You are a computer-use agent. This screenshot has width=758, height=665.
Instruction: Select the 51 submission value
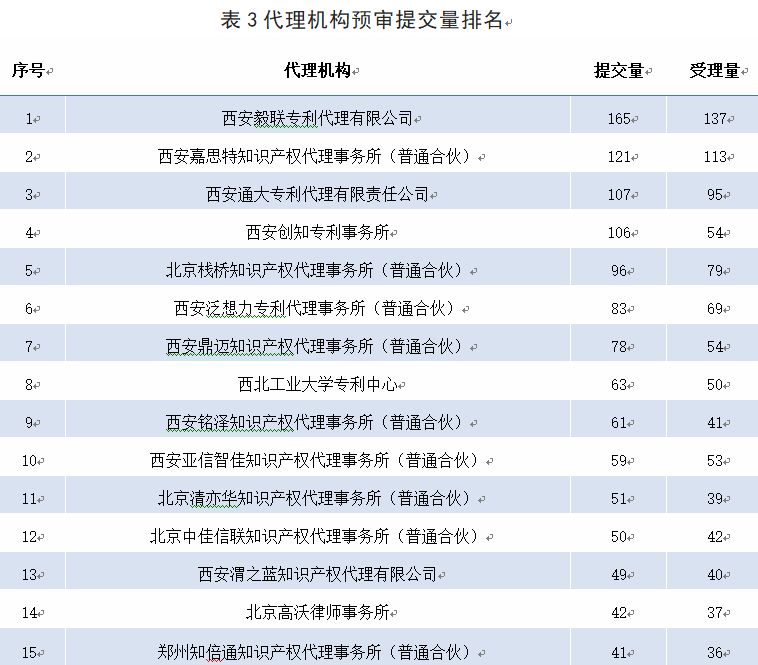(x=619, y=498)
